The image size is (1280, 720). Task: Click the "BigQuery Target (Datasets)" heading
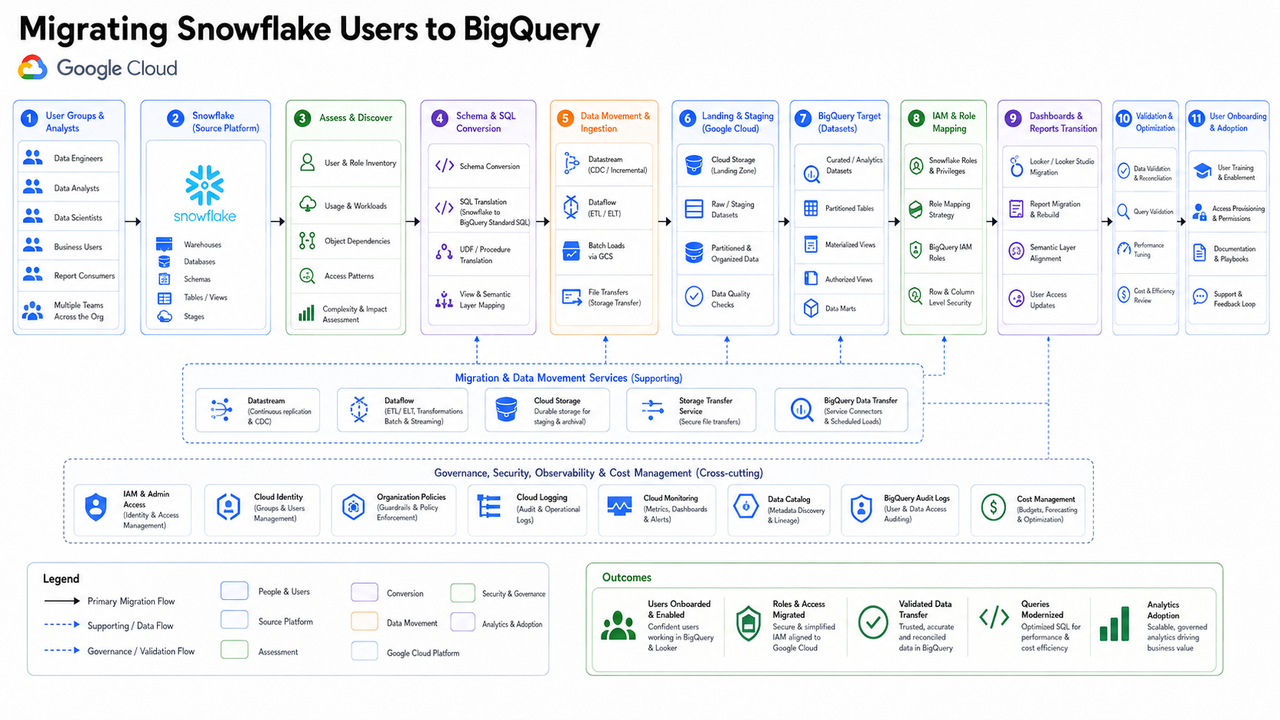click(849, 122)
